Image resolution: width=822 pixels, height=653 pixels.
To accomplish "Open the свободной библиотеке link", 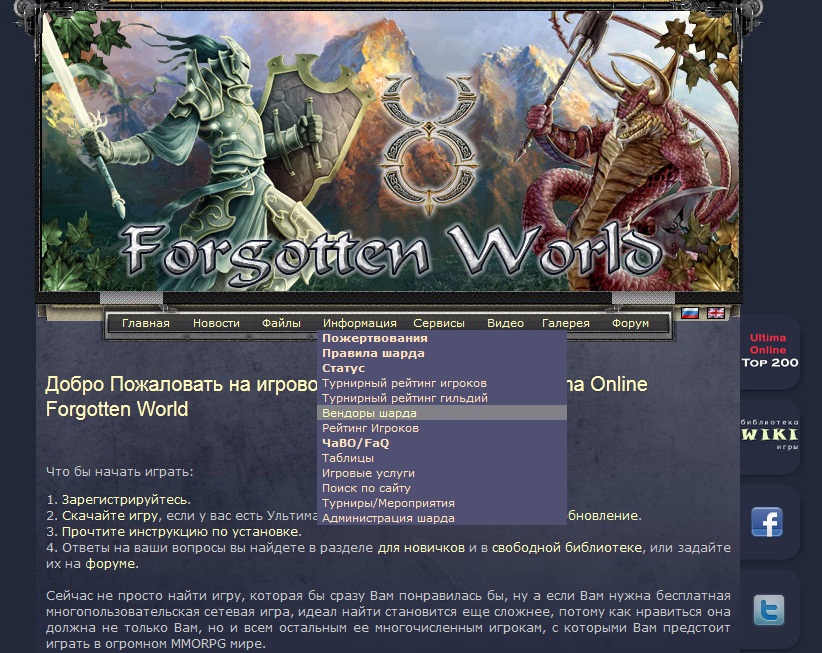I will tap(567, 548).
